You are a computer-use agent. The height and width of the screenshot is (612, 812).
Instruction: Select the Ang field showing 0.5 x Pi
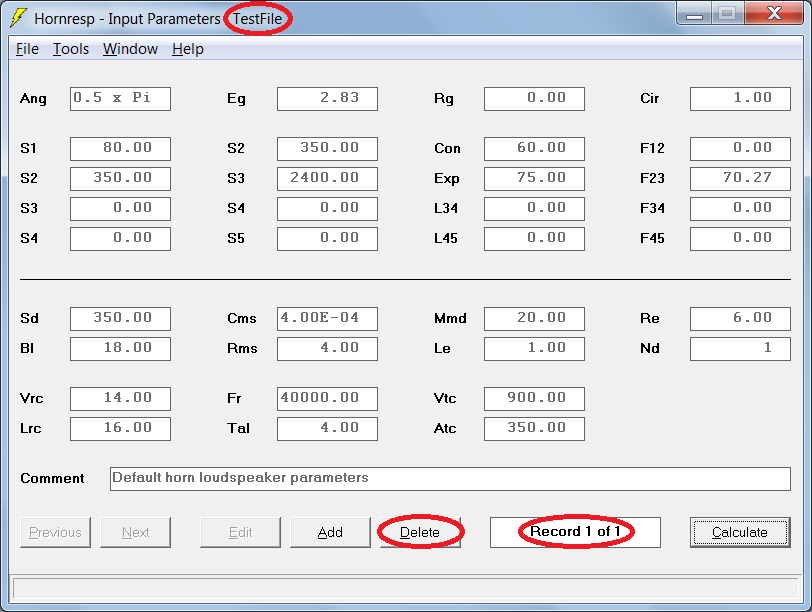pos(120,99)
